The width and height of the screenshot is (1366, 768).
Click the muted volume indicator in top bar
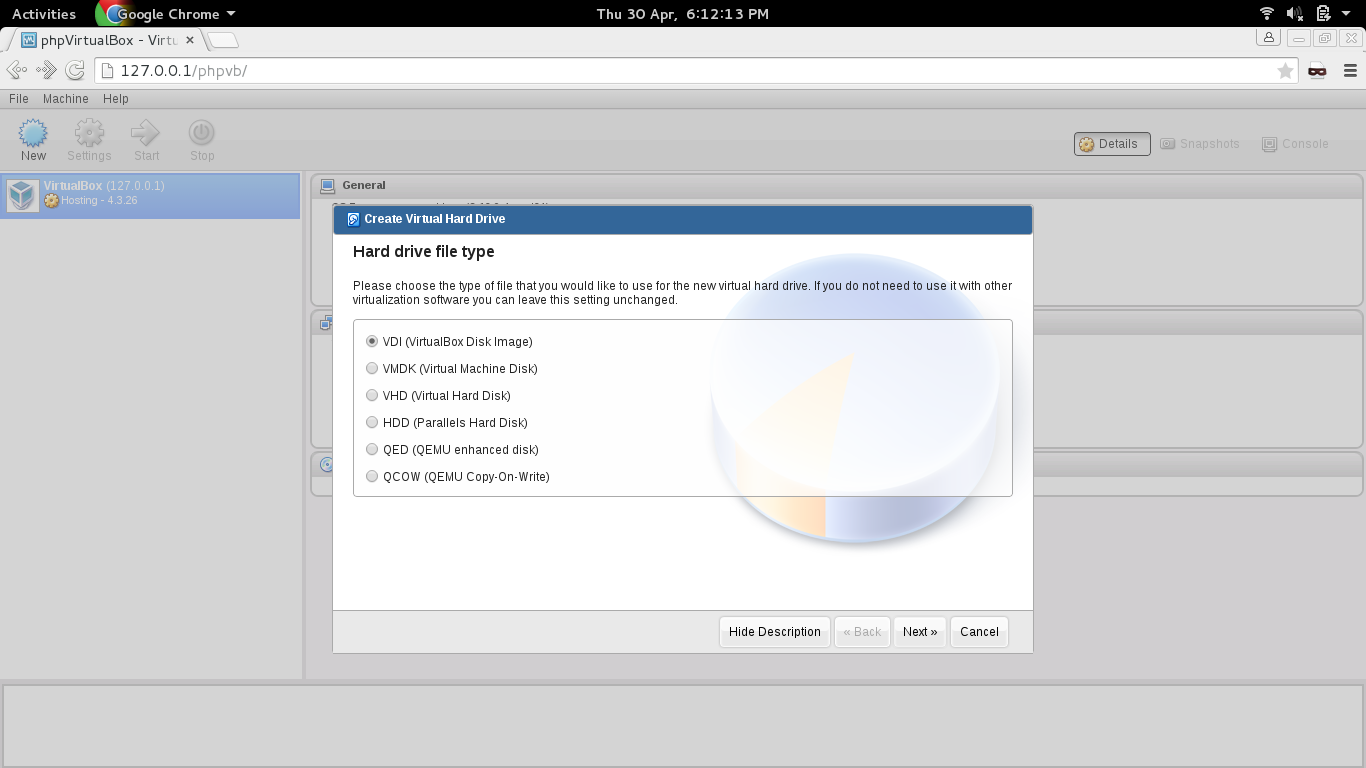pyautogui.click(x=1294, y=13)
